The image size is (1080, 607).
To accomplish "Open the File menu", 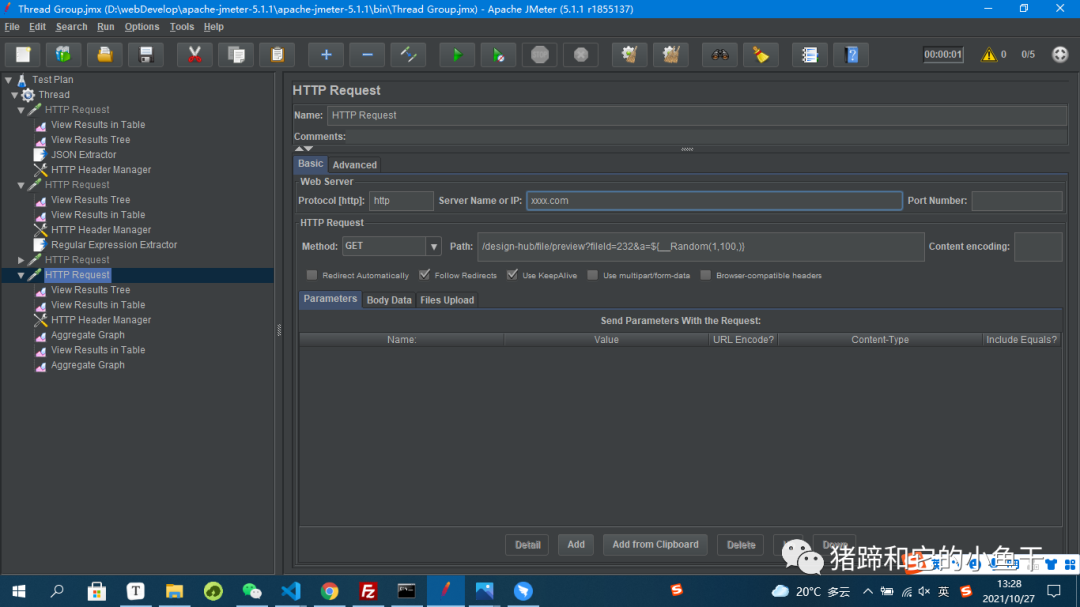I will coord(12,27).
